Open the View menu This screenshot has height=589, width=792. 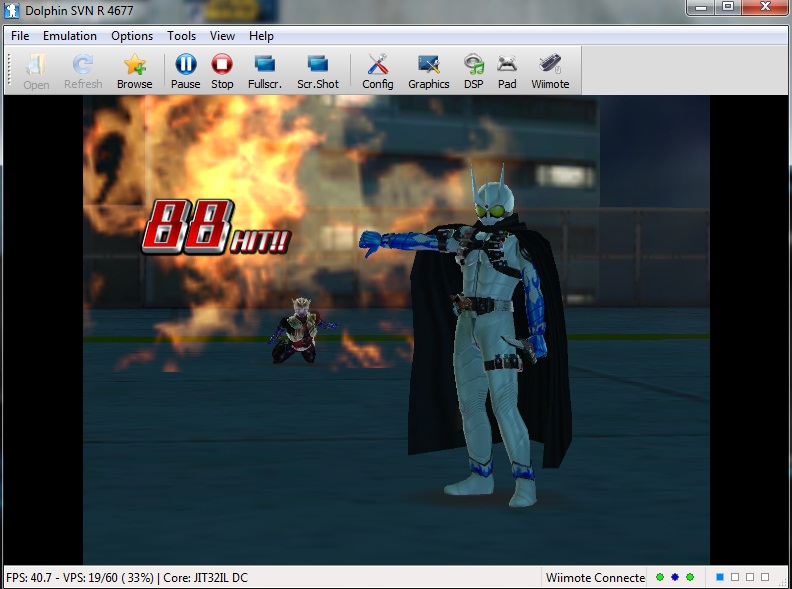222,36
